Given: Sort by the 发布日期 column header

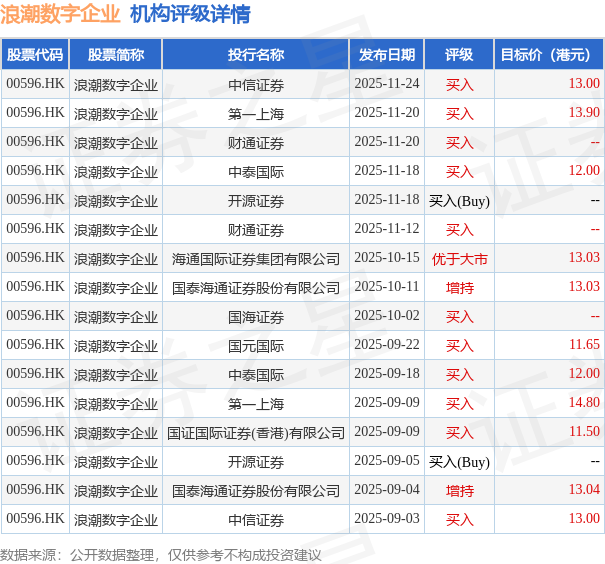Looking at the screenshot, I should 387,55.
